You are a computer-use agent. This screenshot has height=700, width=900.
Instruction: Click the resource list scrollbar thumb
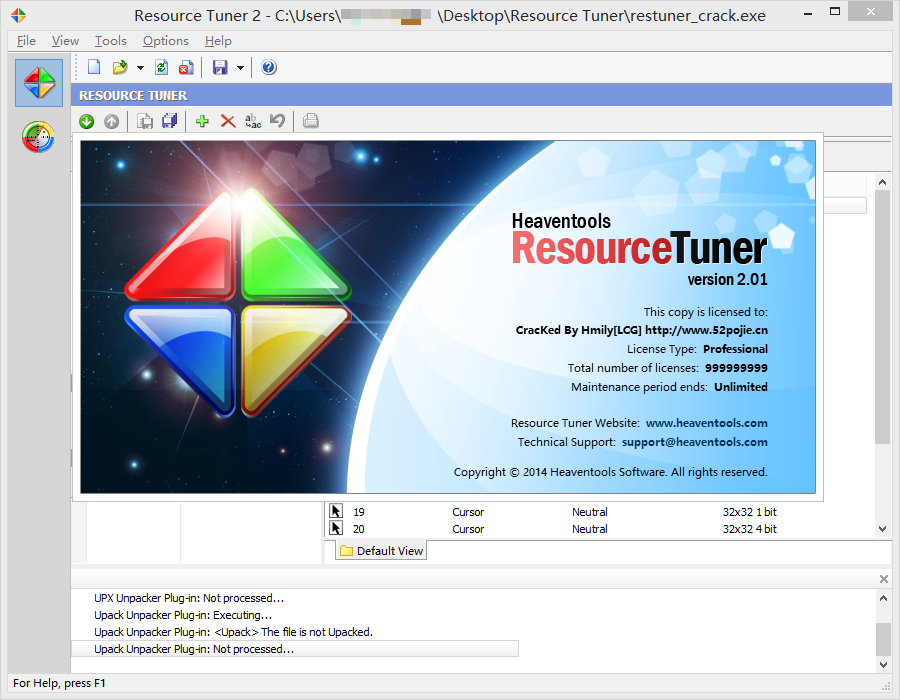882,317
